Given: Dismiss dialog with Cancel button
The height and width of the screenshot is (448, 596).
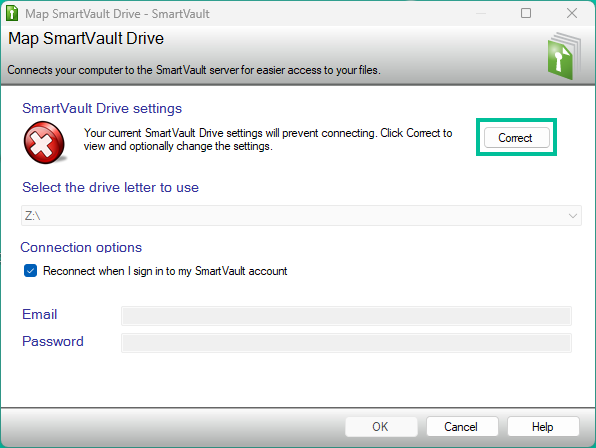Looking at the screenshot, I should pyautogui.click(x=462, y=427).
